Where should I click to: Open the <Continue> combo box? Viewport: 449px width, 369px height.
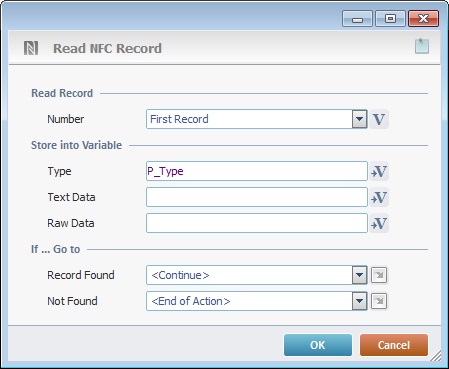[x=257, y=275]
